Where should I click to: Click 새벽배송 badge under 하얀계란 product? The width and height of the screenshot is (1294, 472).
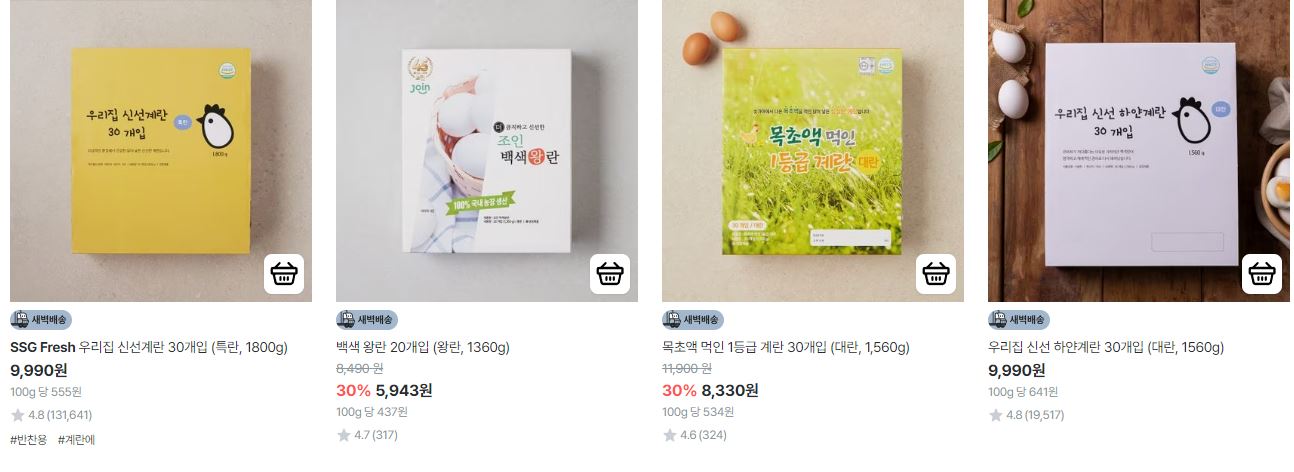[1018, 320]
